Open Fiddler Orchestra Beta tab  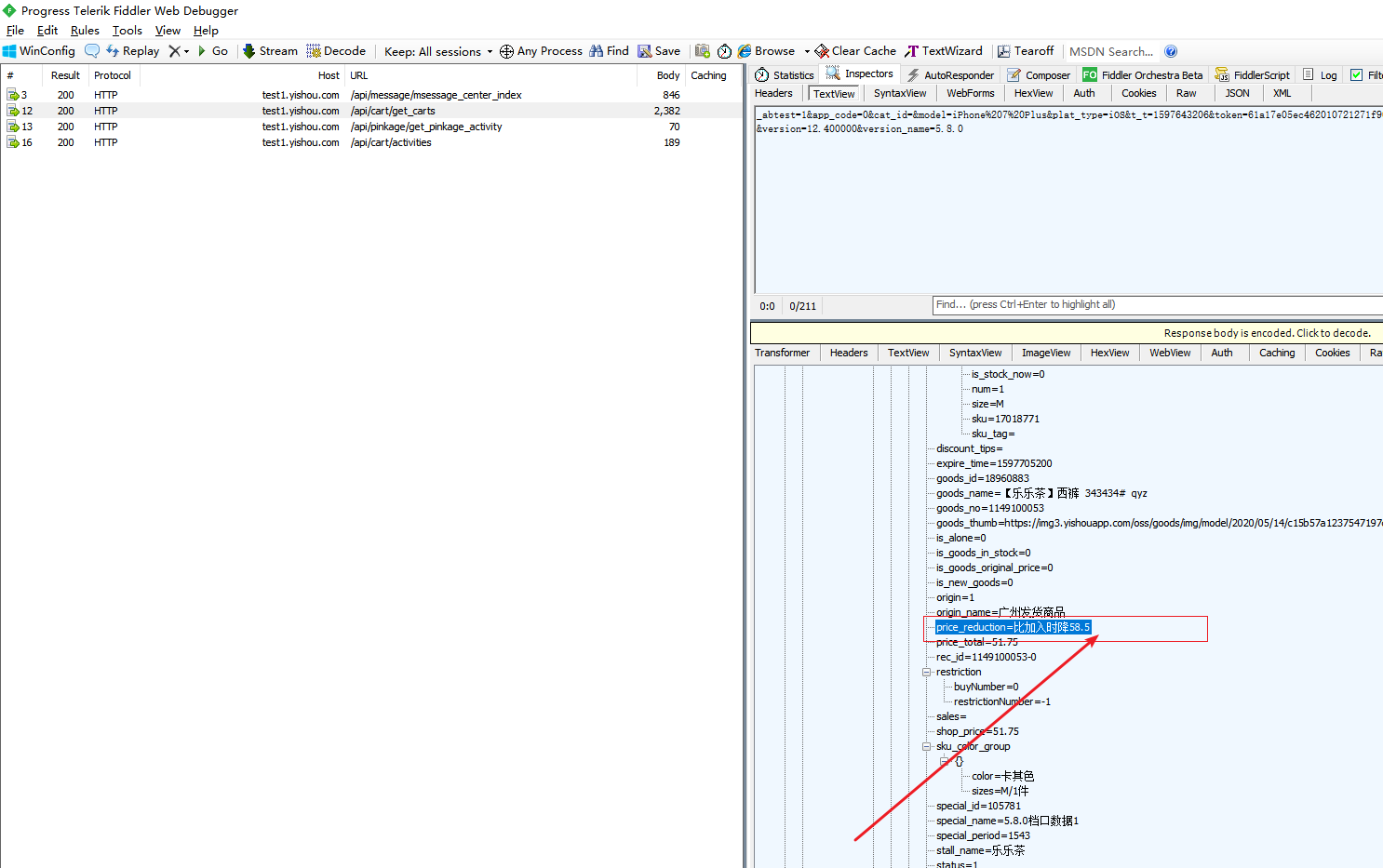[x=1143, y=74]
